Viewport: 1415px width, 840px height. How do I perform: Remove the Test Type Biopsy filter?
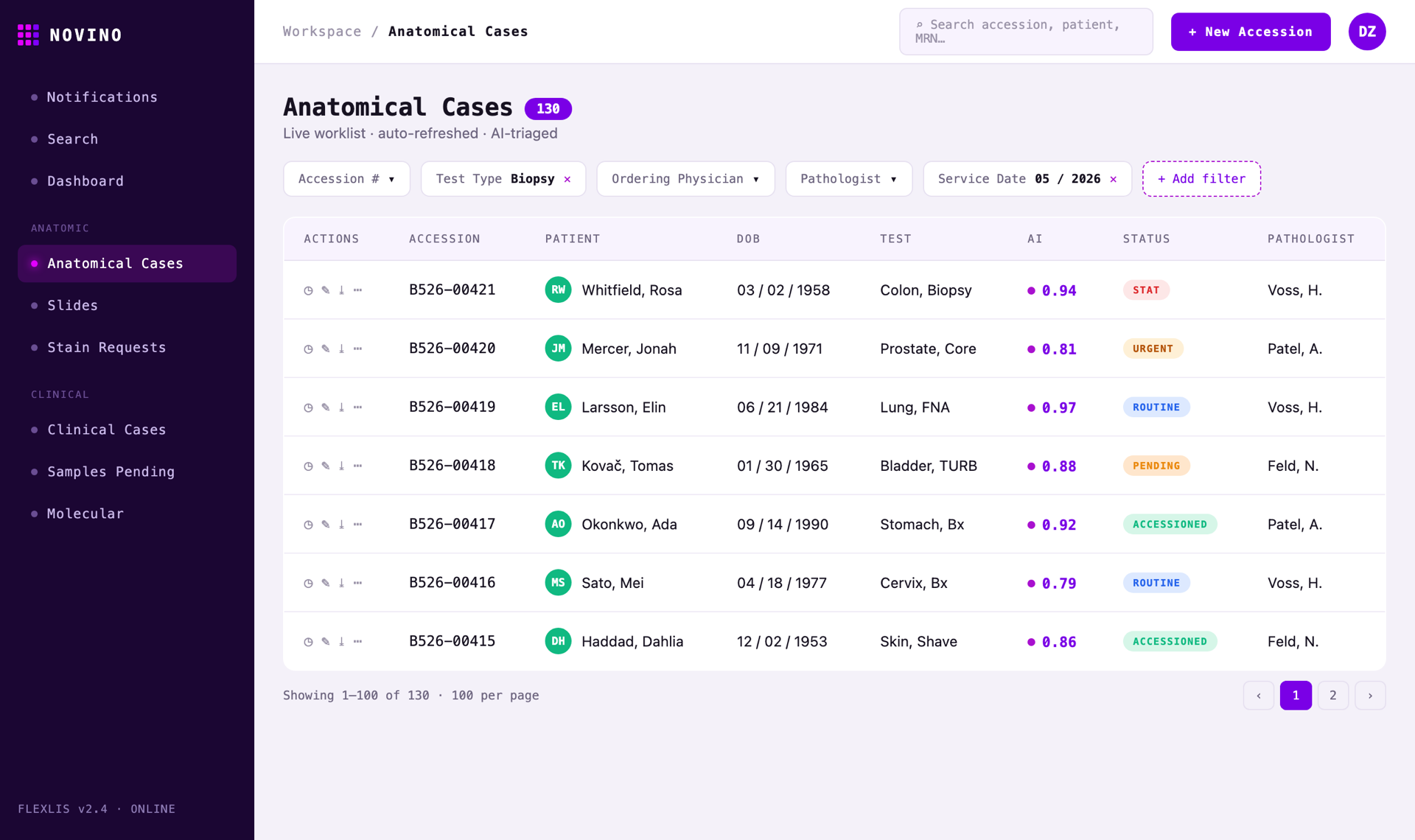[567, 179]
